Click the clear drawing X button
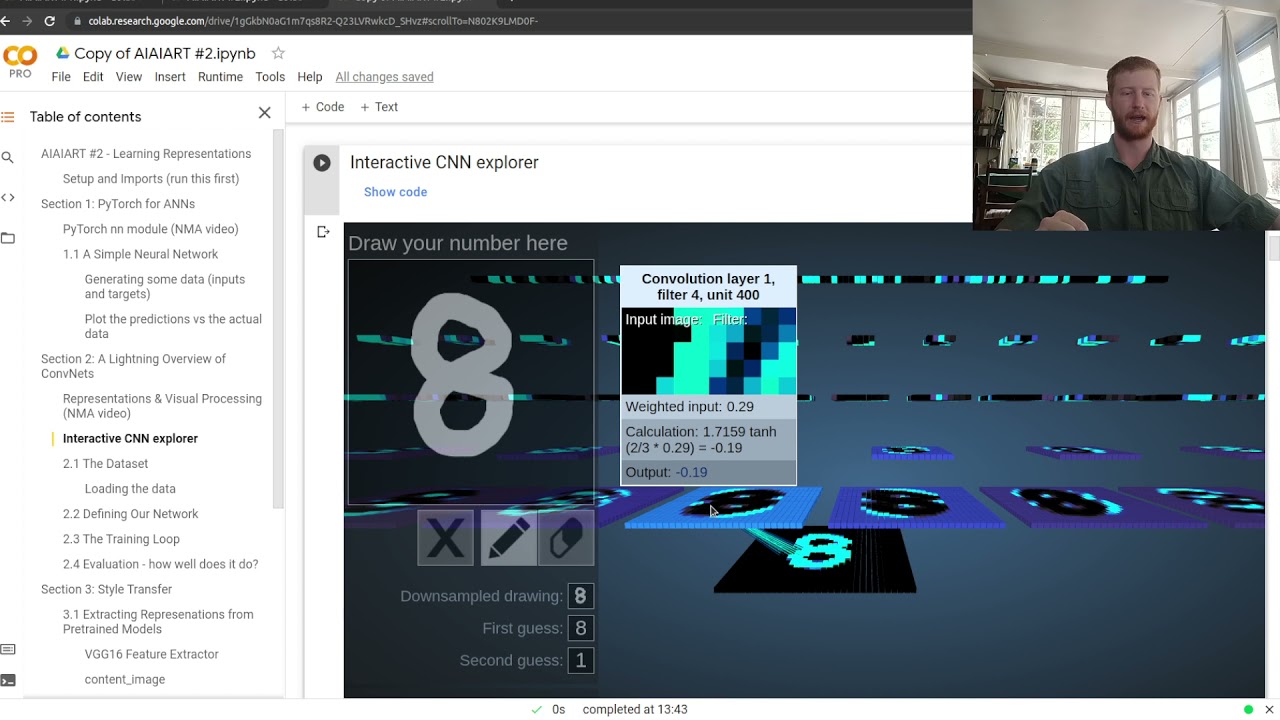Image resolution: width=1280 pixels, height=720 pixels. tap(445, 539)
